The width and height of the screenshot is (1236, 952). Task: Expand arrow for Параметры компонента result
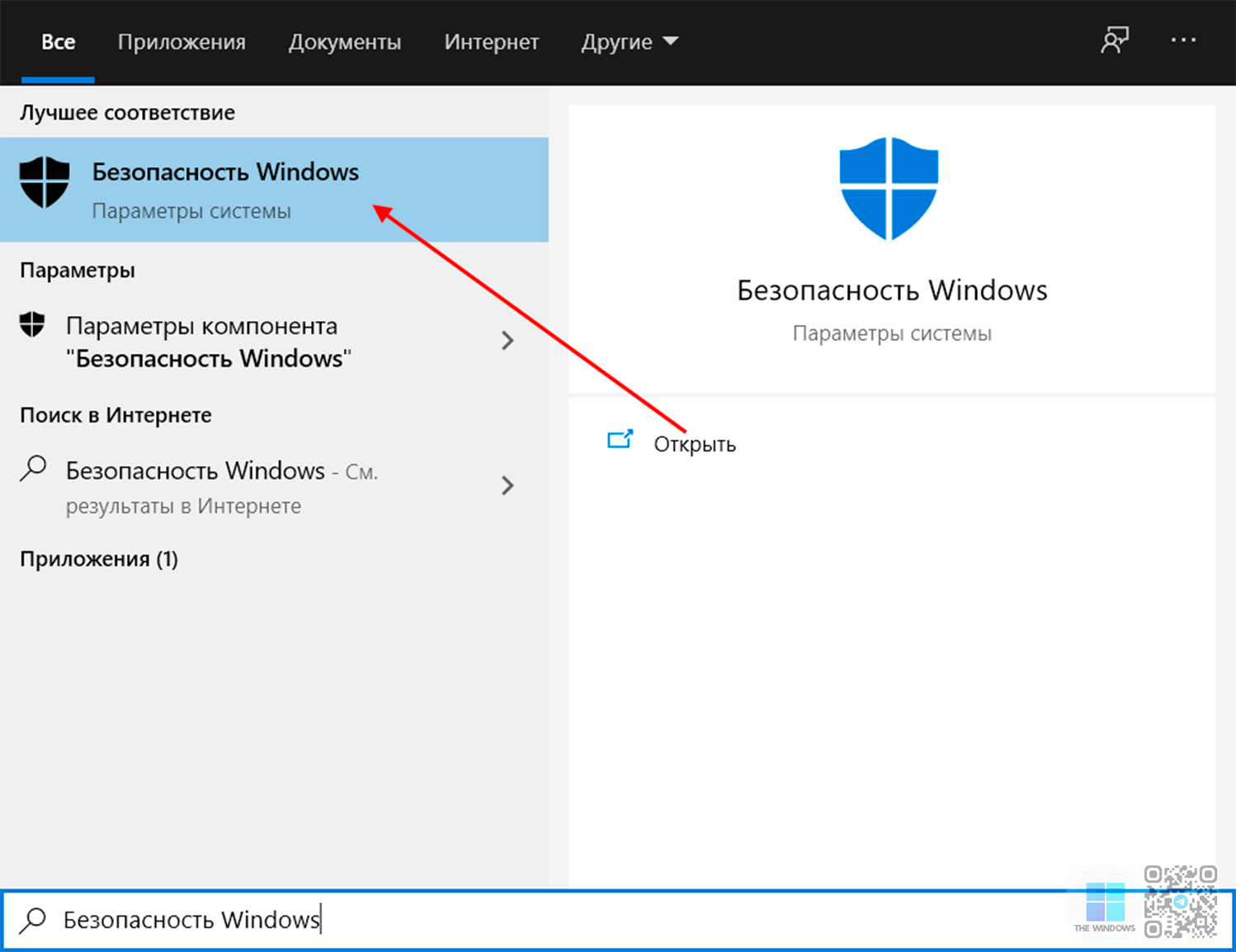click(x=507, y=341)
